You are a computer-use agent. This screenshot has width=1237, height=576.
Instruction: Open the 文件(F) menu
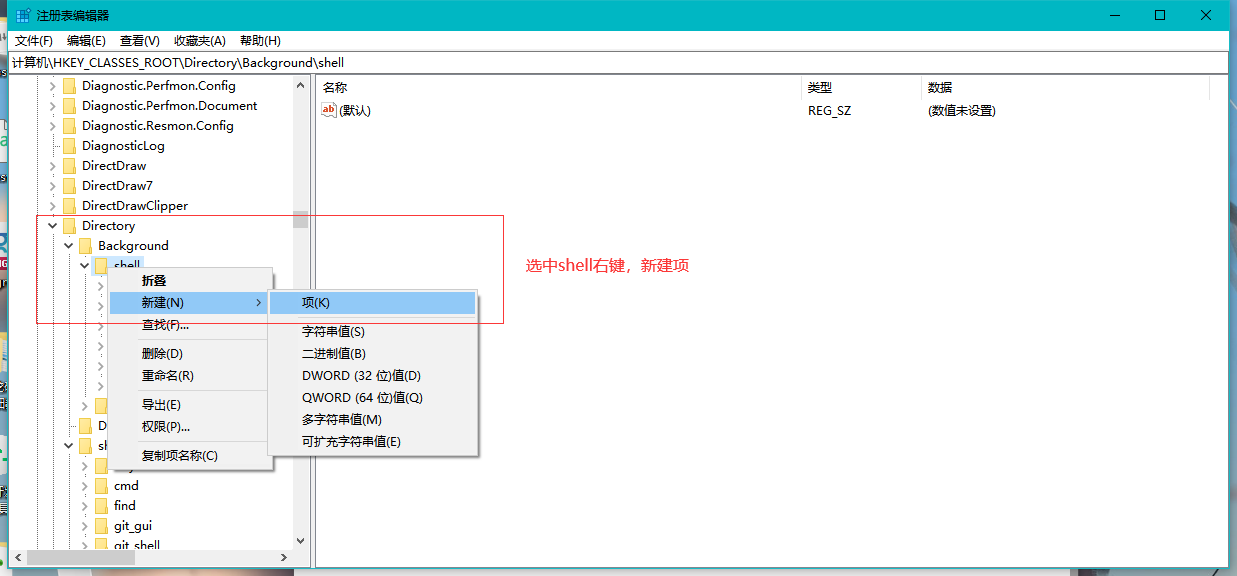(x=34, y=41)
